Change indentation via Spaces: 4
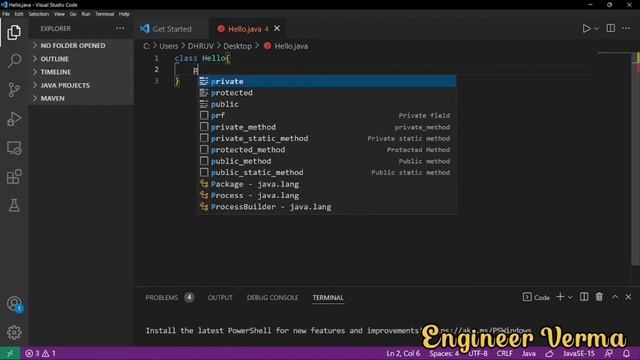The height and width of the screenshot is (360, 640). 444,353
